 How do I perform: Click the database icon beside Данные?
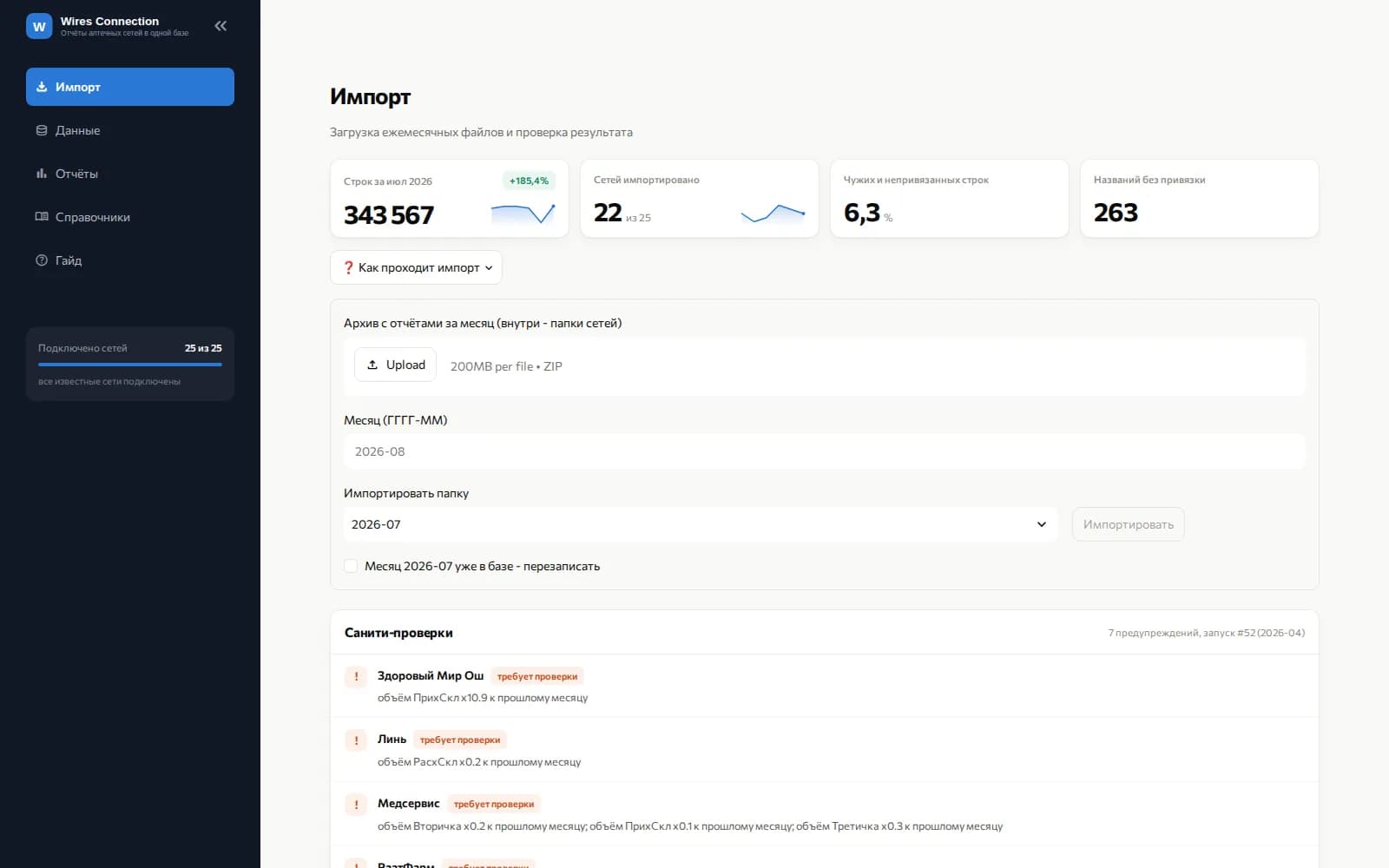(42, 130)
